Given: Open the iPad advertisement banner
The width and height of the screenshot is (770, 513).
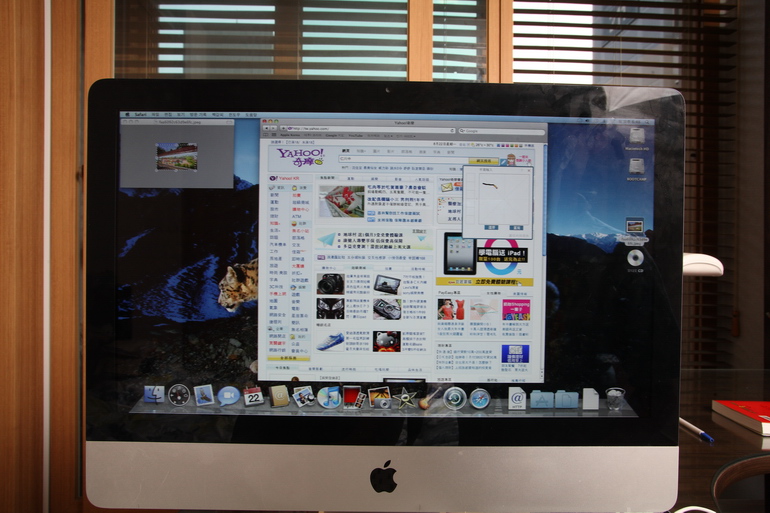Looking at the screenshot, I should pyautogui.click(x=484, y=258).
